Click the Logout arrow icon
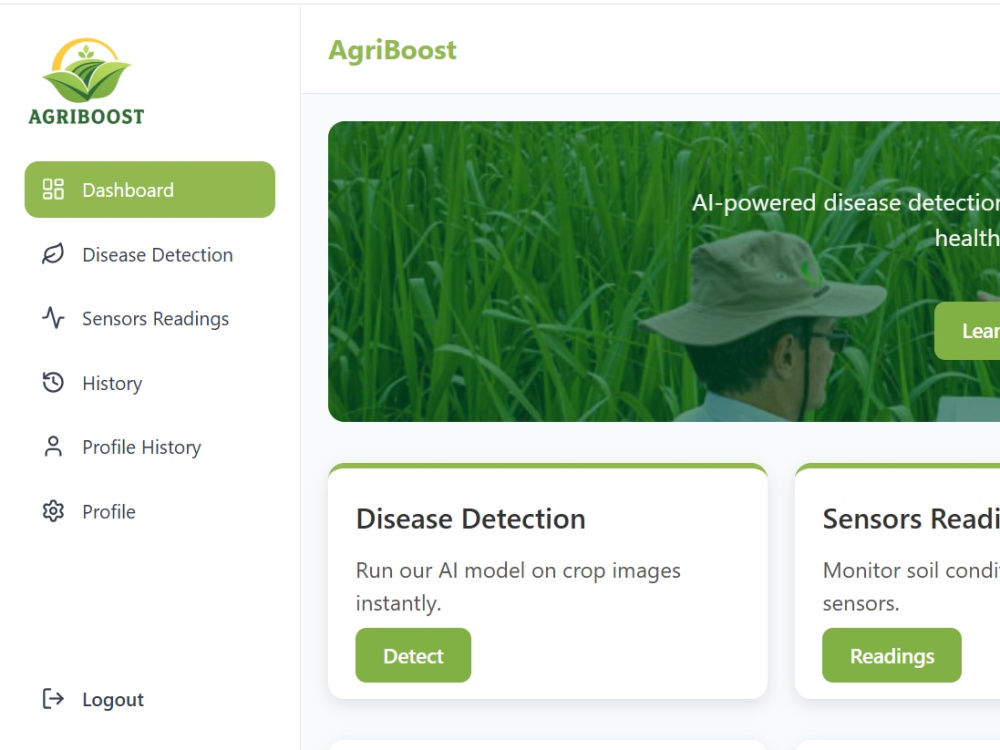1000x750 pixels. pos(53,699)
